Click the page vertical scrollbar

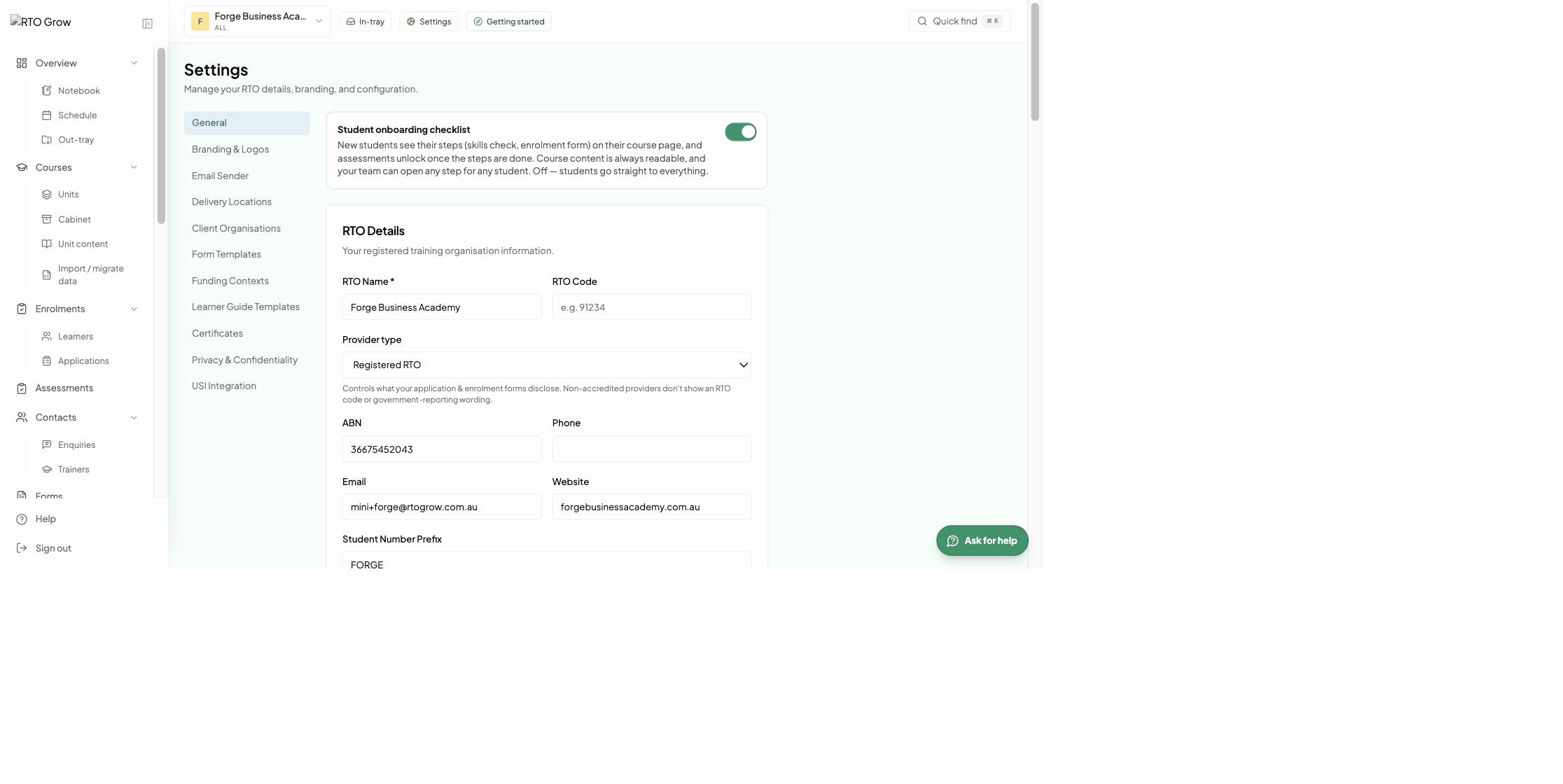pyautogui.click(x=1035, y=62)
